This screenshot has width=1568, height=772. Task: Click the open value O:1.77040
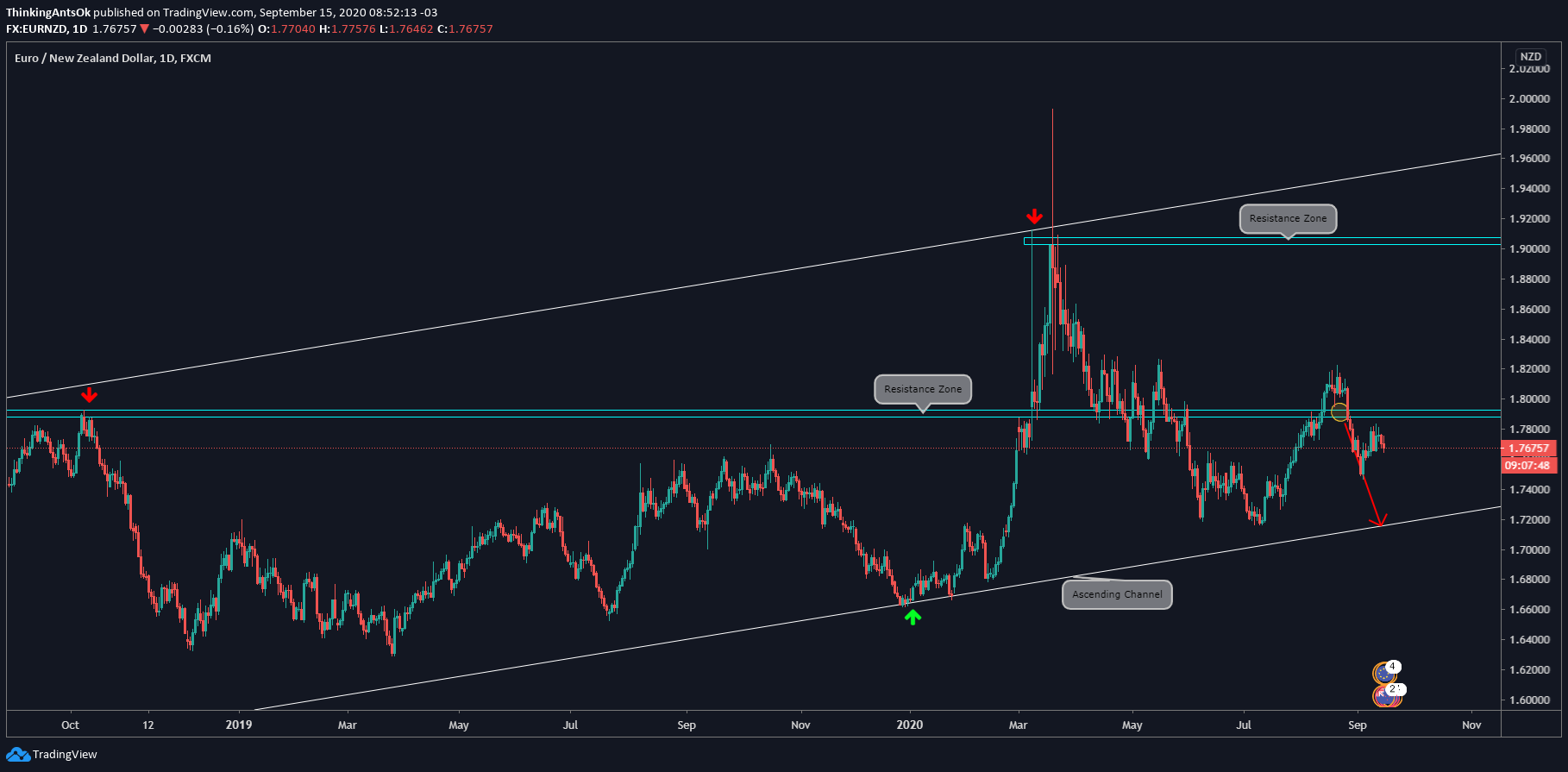[286, 29]
